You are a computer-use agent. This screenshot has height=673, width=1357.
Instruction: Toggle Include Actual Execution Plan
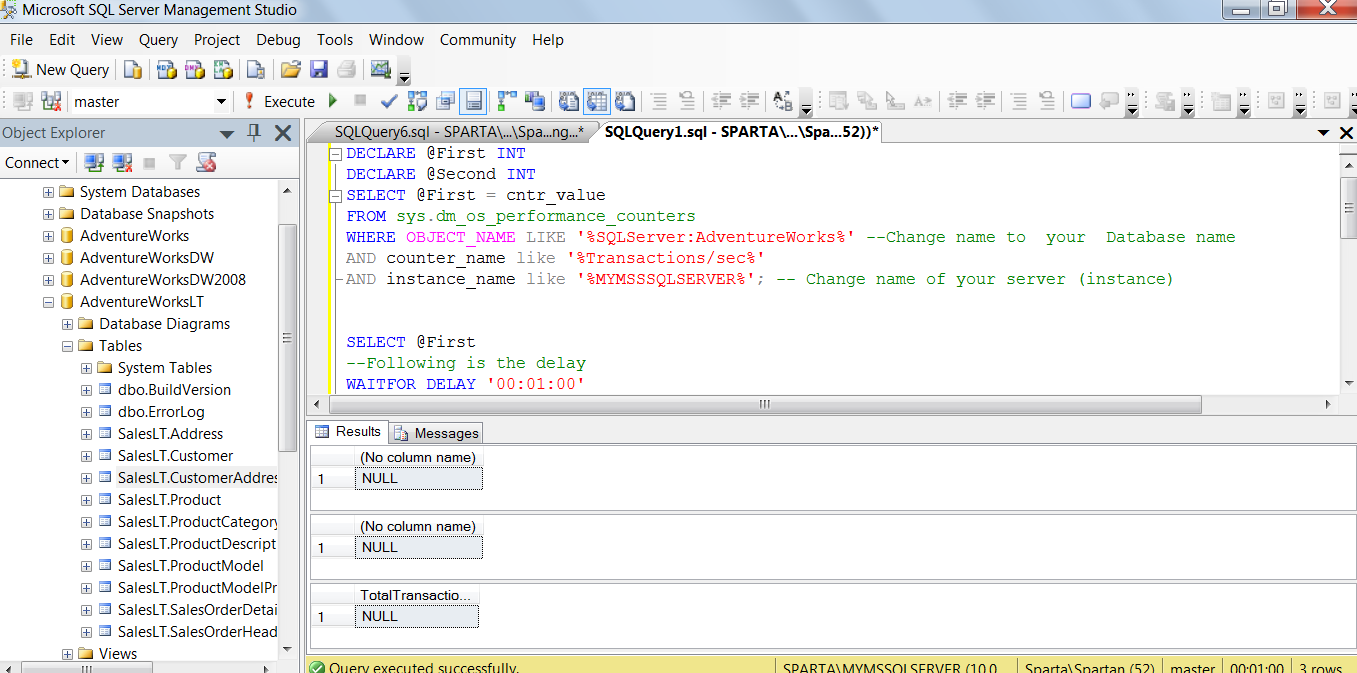[508, 101]
